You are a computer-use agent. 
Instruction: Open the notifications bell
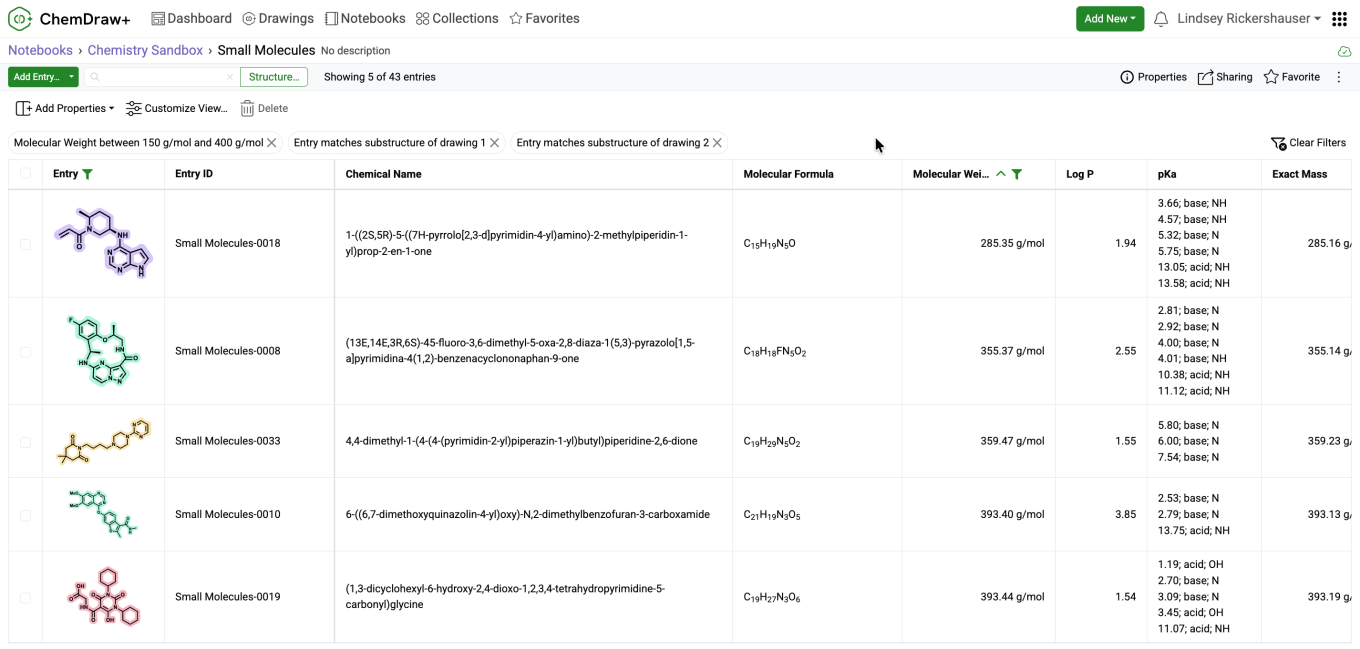(1161, 19)
